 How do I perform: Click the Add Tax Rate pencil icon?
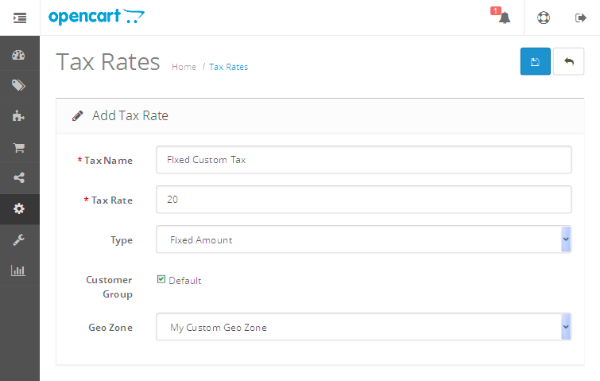tap(78, 116)
